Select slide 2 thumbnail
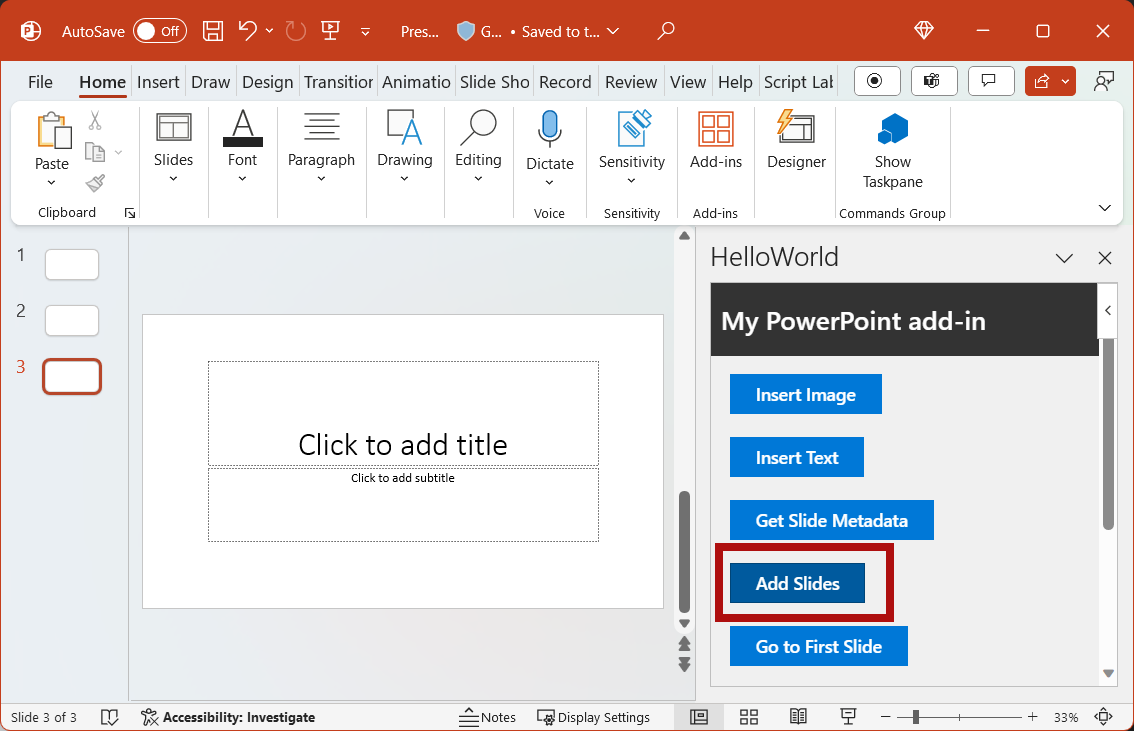 tap(71, 320)
